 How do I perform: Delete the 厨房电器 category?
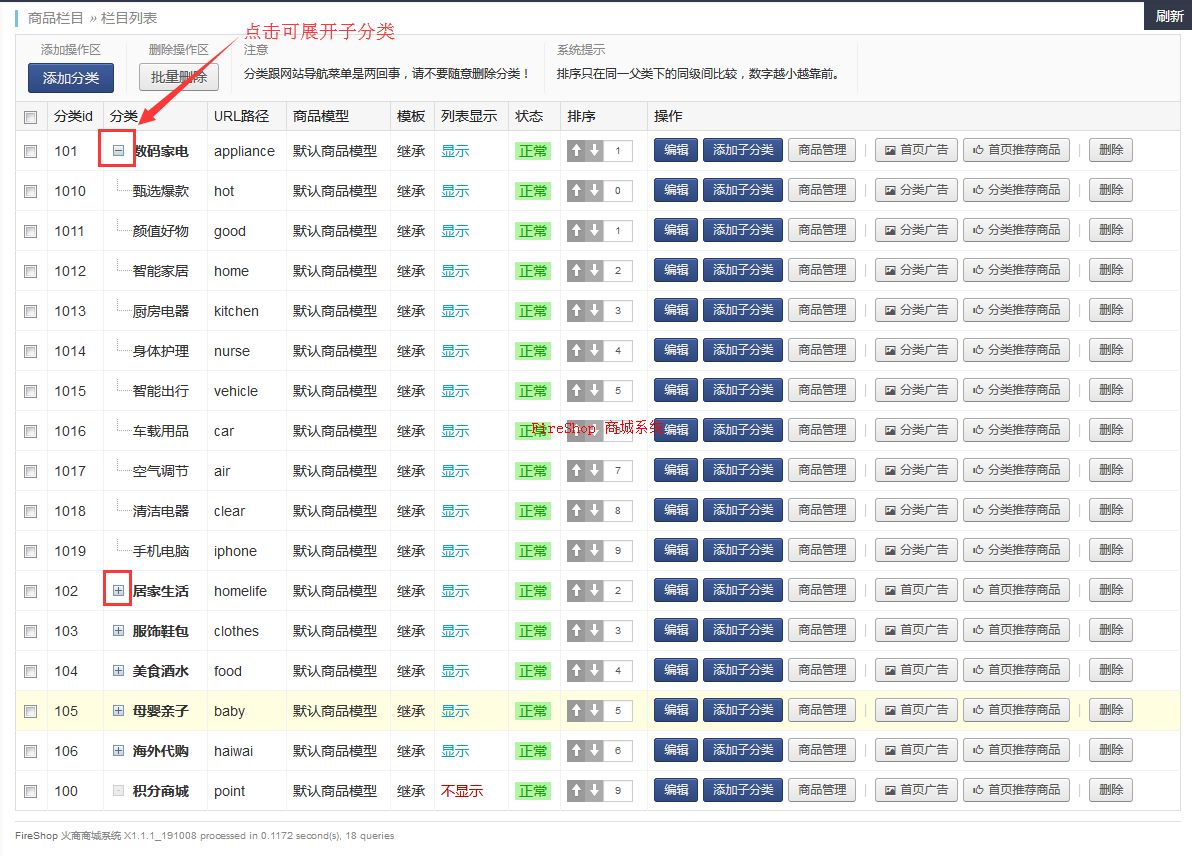[1111, 309]
